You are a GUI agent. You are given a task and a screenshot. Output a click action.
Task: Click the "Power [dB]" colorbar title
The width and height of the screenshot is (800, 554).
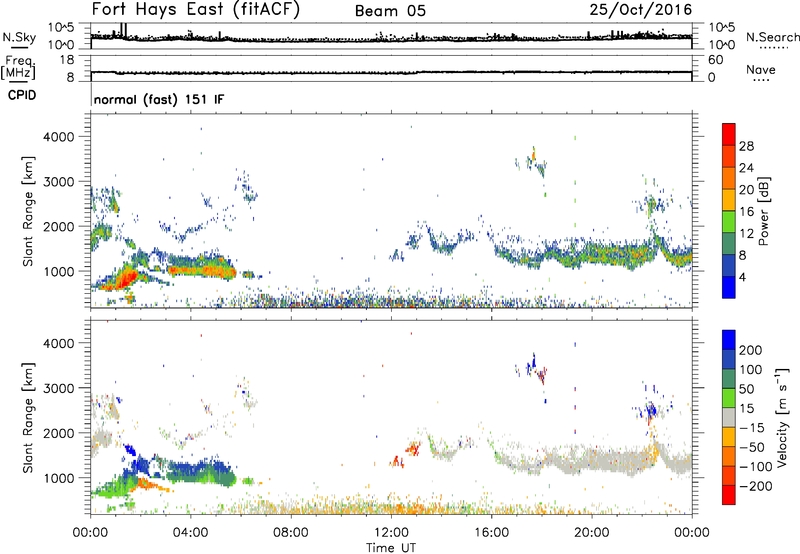(764, 211)
